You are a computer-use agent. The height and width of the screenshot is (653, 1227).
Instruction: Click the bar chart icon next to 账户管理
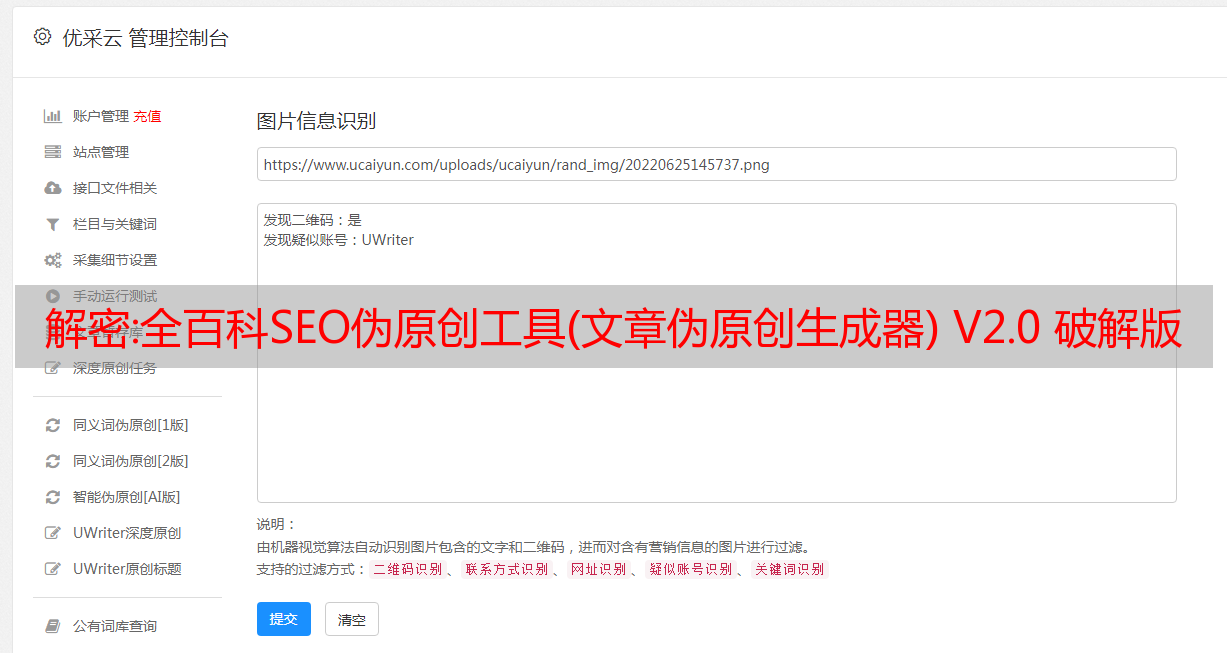pyautogui.click(x=53, y=116)
